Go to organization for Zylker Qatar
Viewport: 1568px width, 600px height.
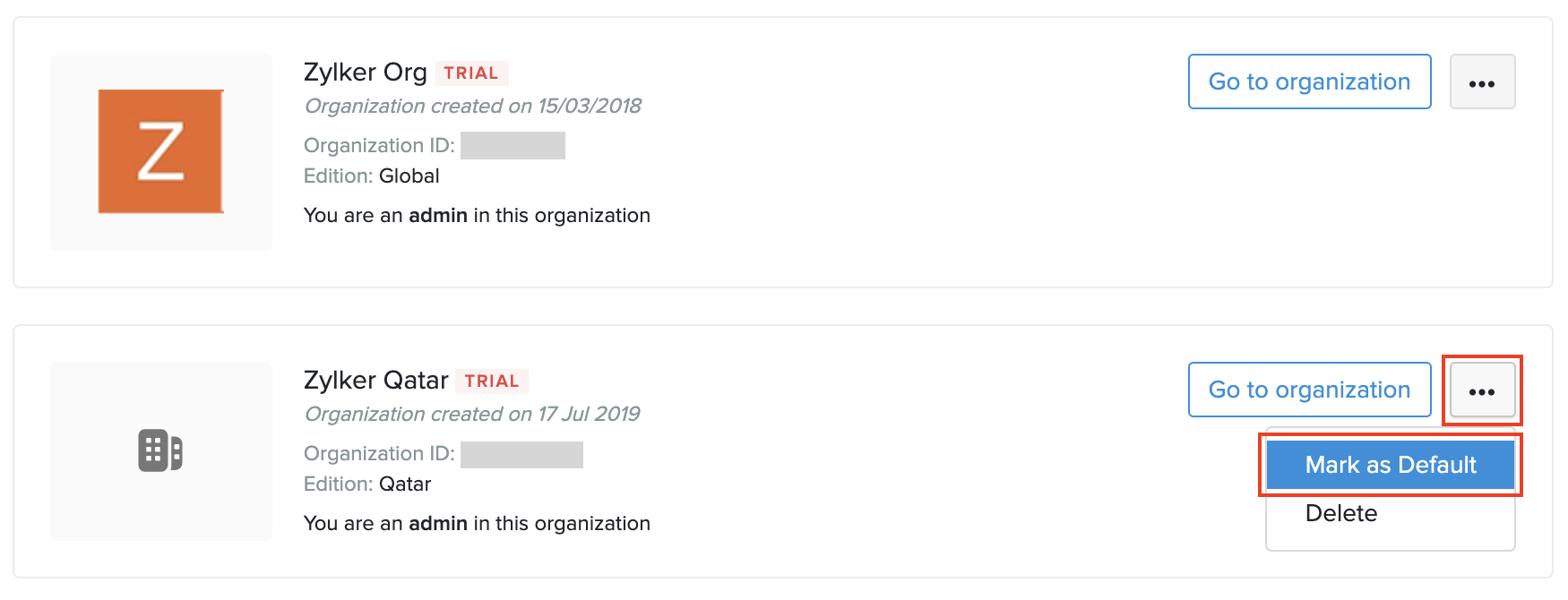1309,390
